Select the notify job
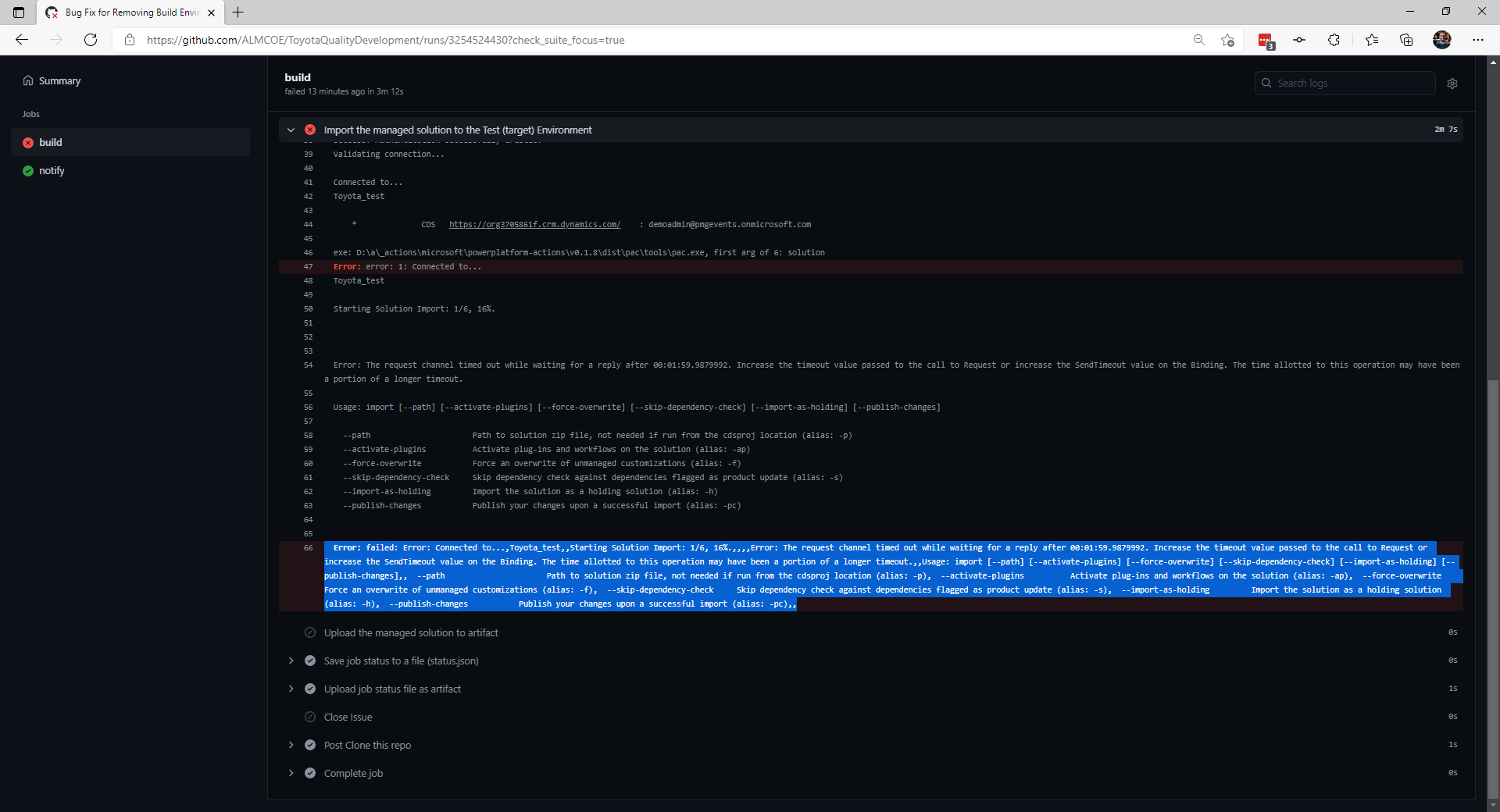The height and width of the screenshot is (812, 1500). [x=130, y=170]
